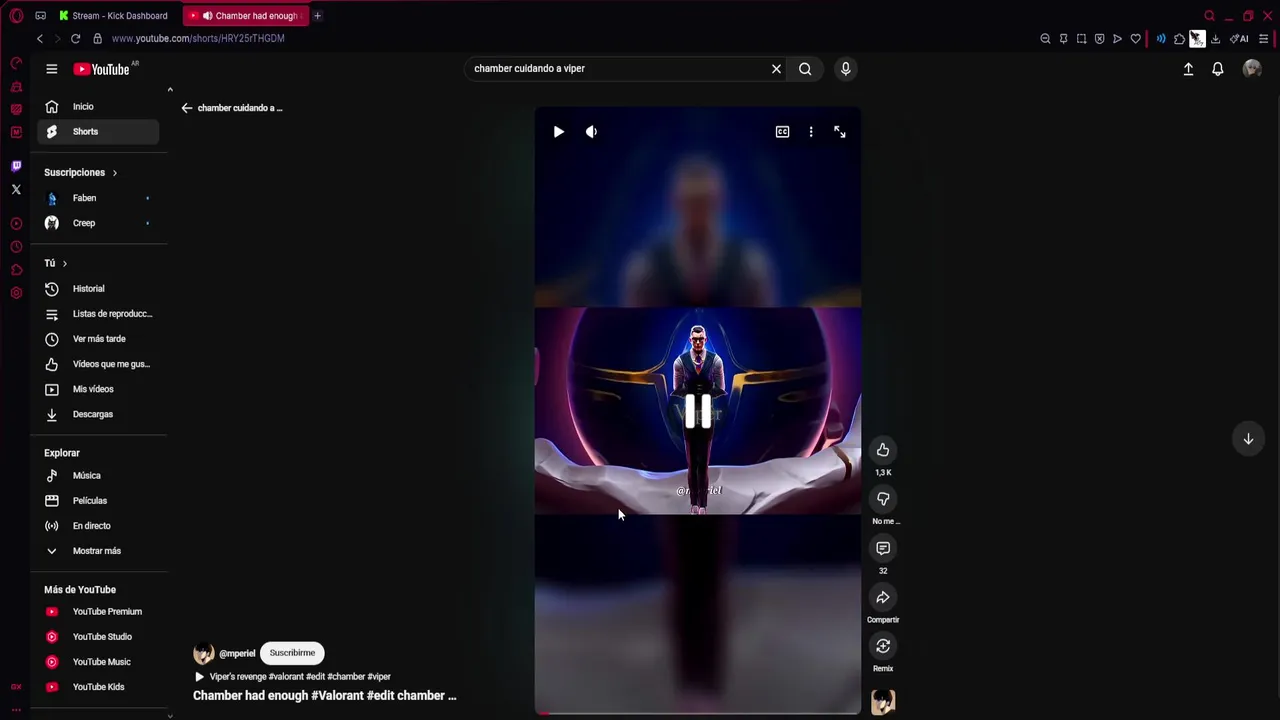The width and height of the screenshot is (1280, 720).
Task: Open a new browser tab
Action: coord(317,16)
